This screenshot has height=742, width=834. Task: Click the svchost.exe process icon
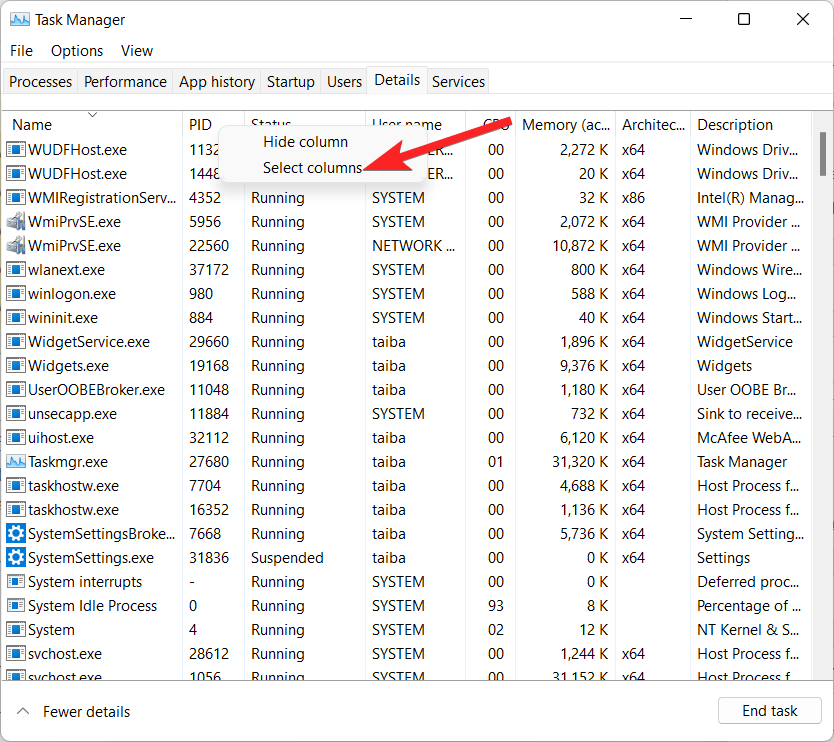16,653
